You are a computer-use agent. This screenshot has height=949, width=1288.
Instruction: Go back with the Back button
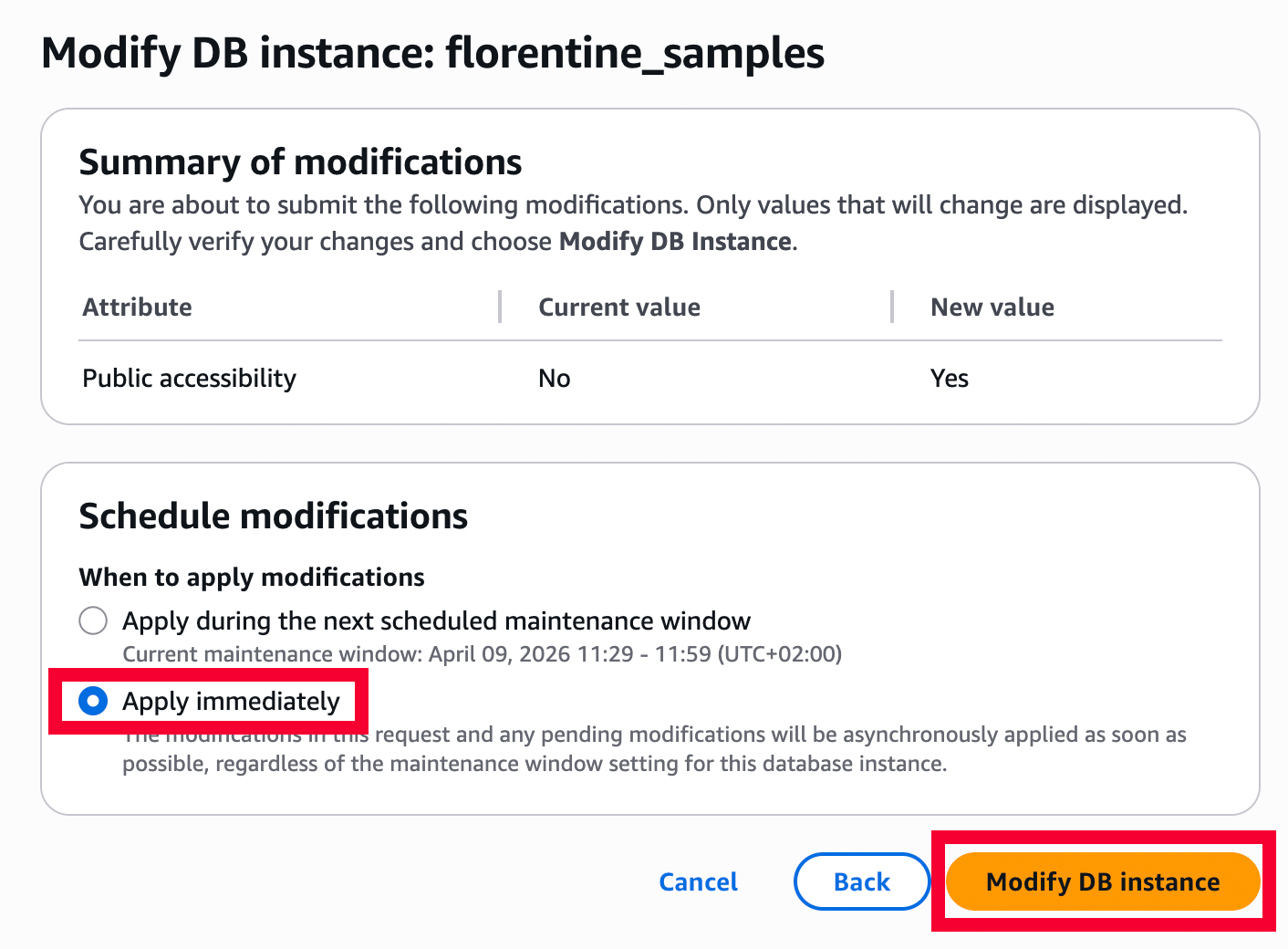point(861,881)
